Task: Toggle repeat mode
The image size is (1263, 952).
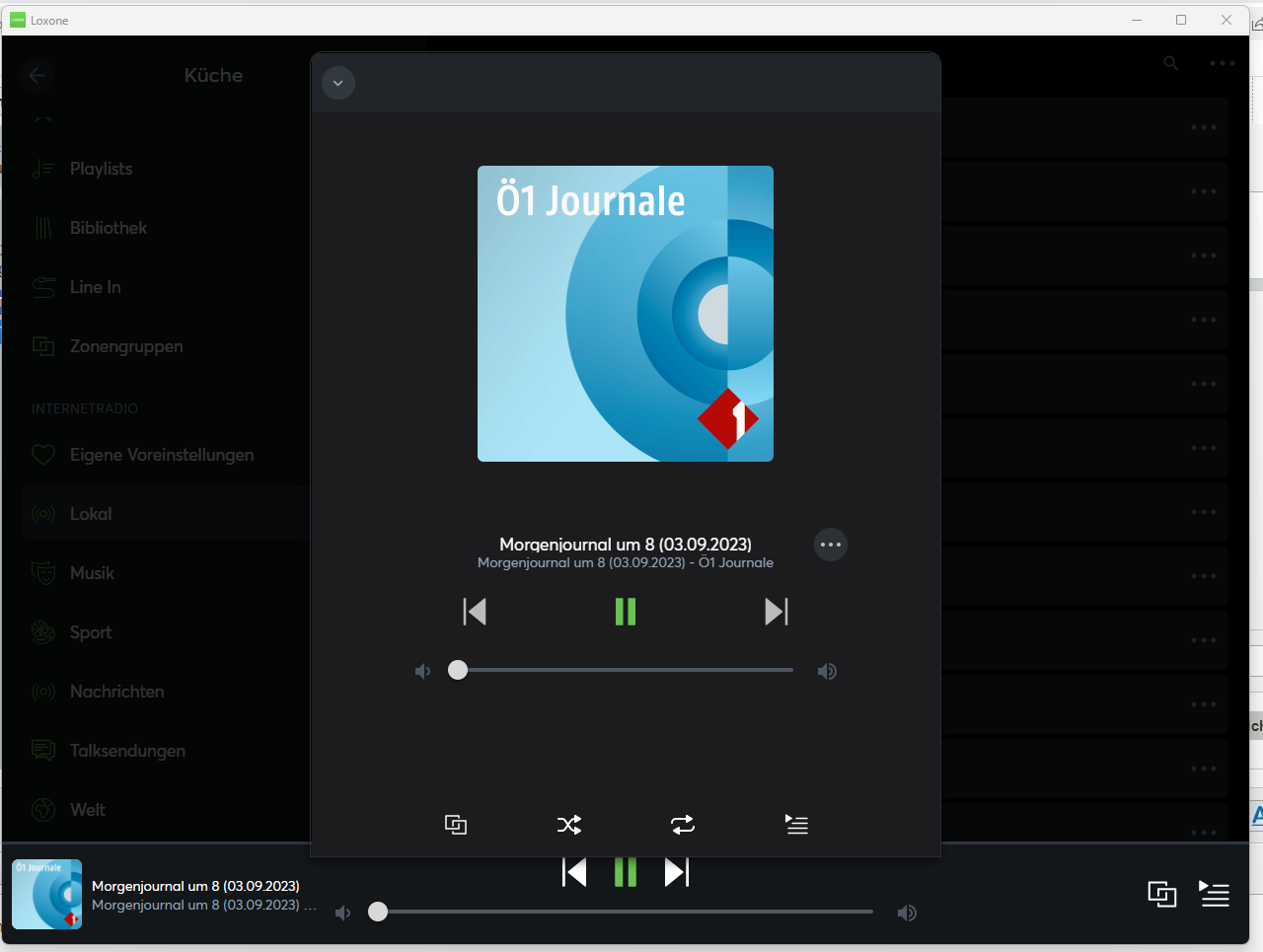Action: pos(683,825)
